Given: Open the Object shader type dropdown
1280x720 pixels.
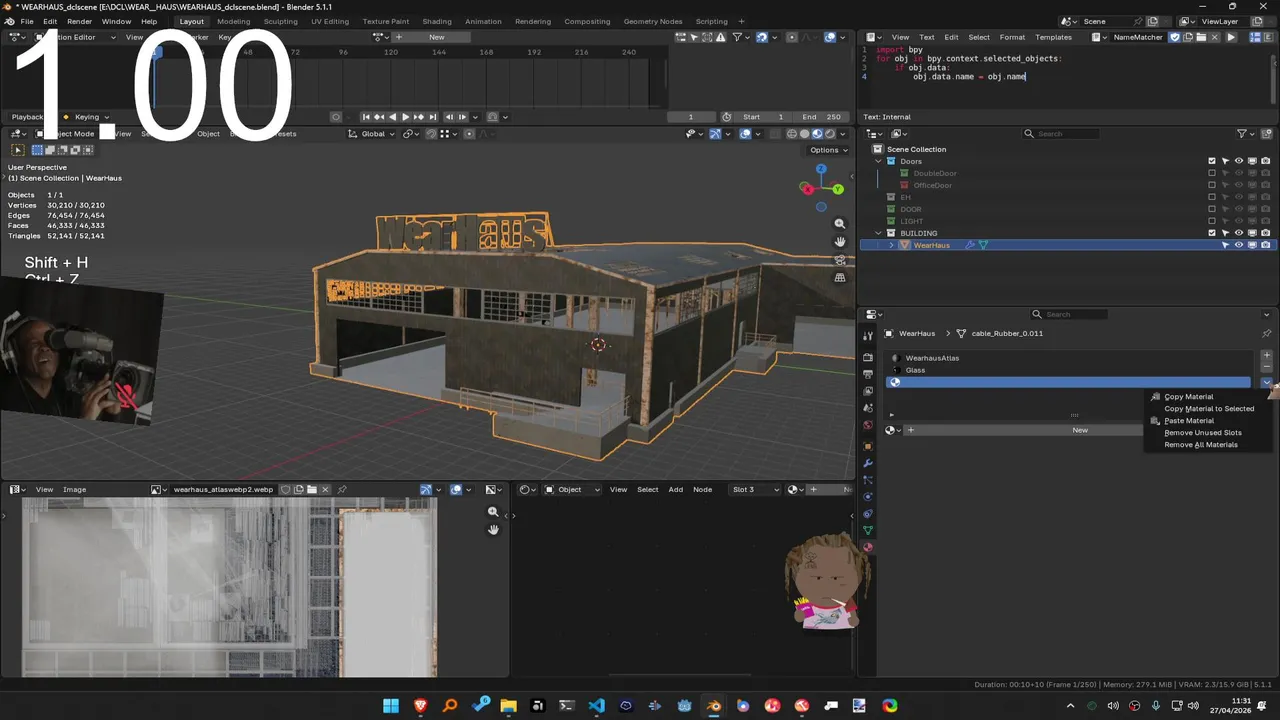Looking at the screenshot, I should tap(572, 489).
